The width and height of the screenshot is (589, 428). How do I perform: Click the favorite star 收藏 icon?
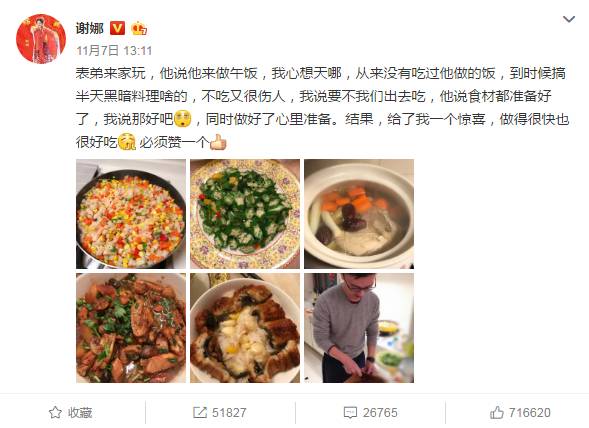pos(55,413)
